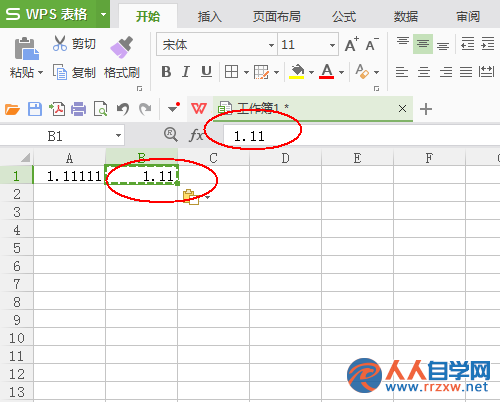Apply red font color
500x402 pixels.
[327, 71]
